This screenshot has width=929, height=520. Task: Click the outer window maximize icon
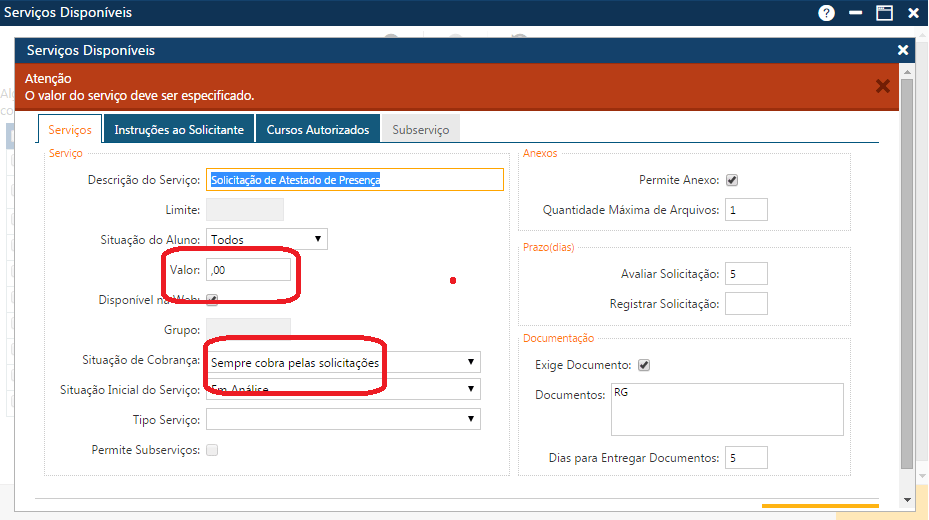[884, 13]
